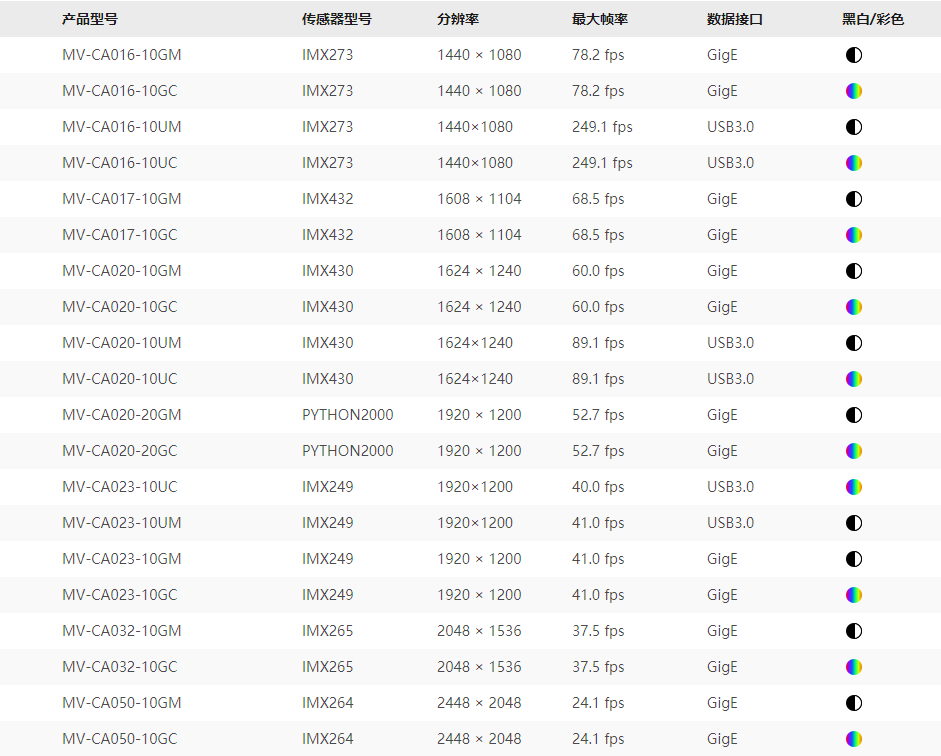Select the monochrome icon for MV-CA023-10UM
This screenshot has height=756, width=941.
pyautogui.click(x=853, y=523)
